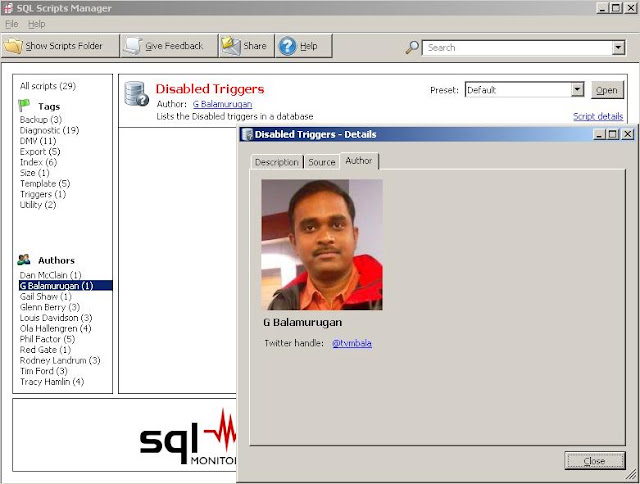The height and width of the screenshot is (484, 640).
Task: Minimize the SQL Scripts Manager main window
Action: click(x=602, y=8)
